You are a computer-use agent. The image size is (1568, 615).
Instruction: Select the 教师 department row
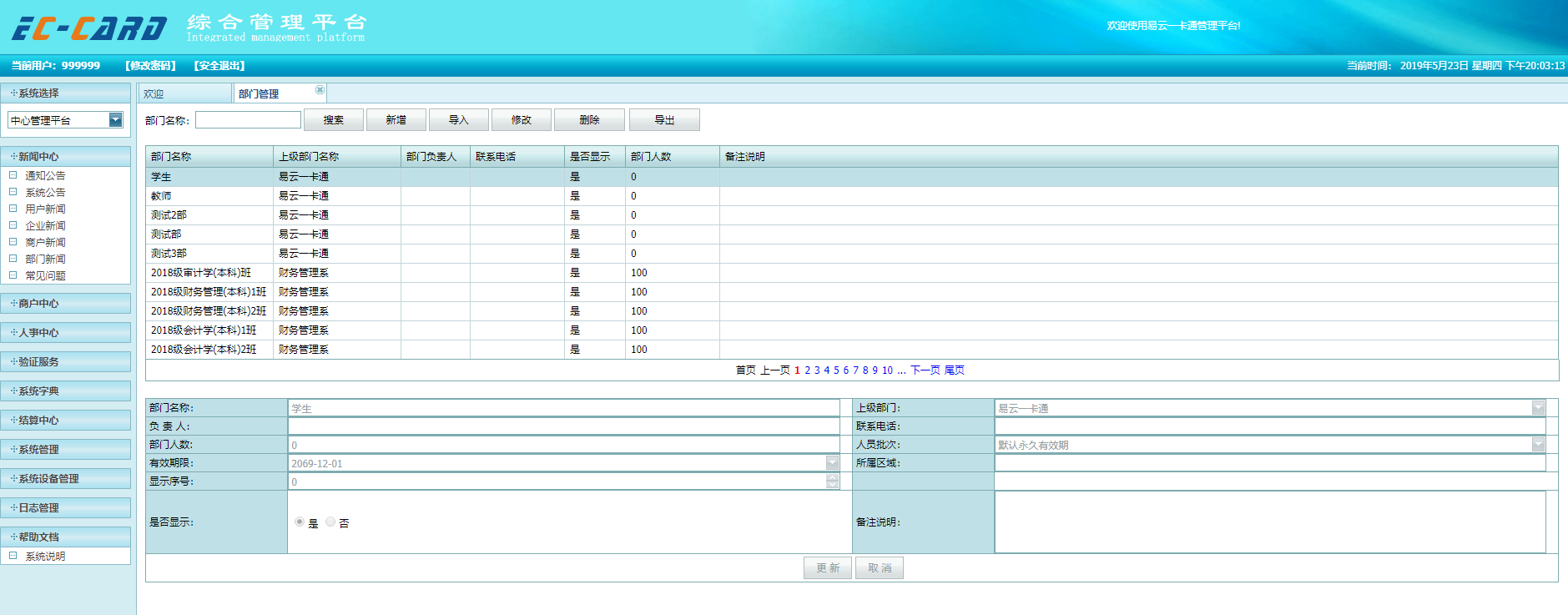tap(852, 196)
